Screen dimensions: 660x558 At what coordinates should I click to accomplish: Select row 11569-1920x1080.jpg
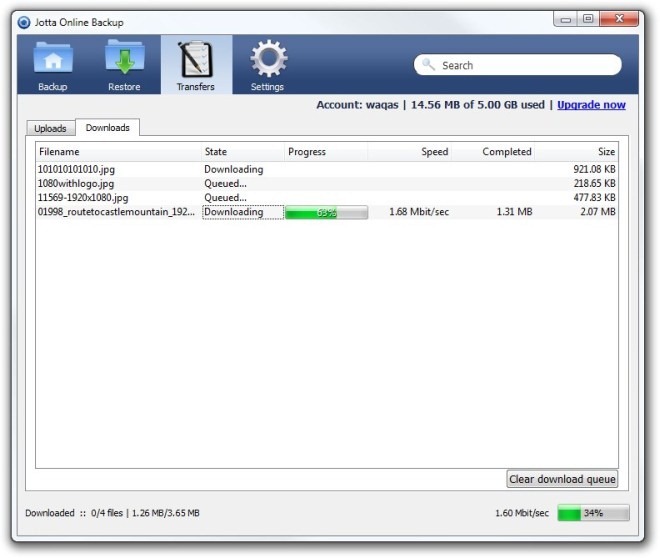pos(327,197)
